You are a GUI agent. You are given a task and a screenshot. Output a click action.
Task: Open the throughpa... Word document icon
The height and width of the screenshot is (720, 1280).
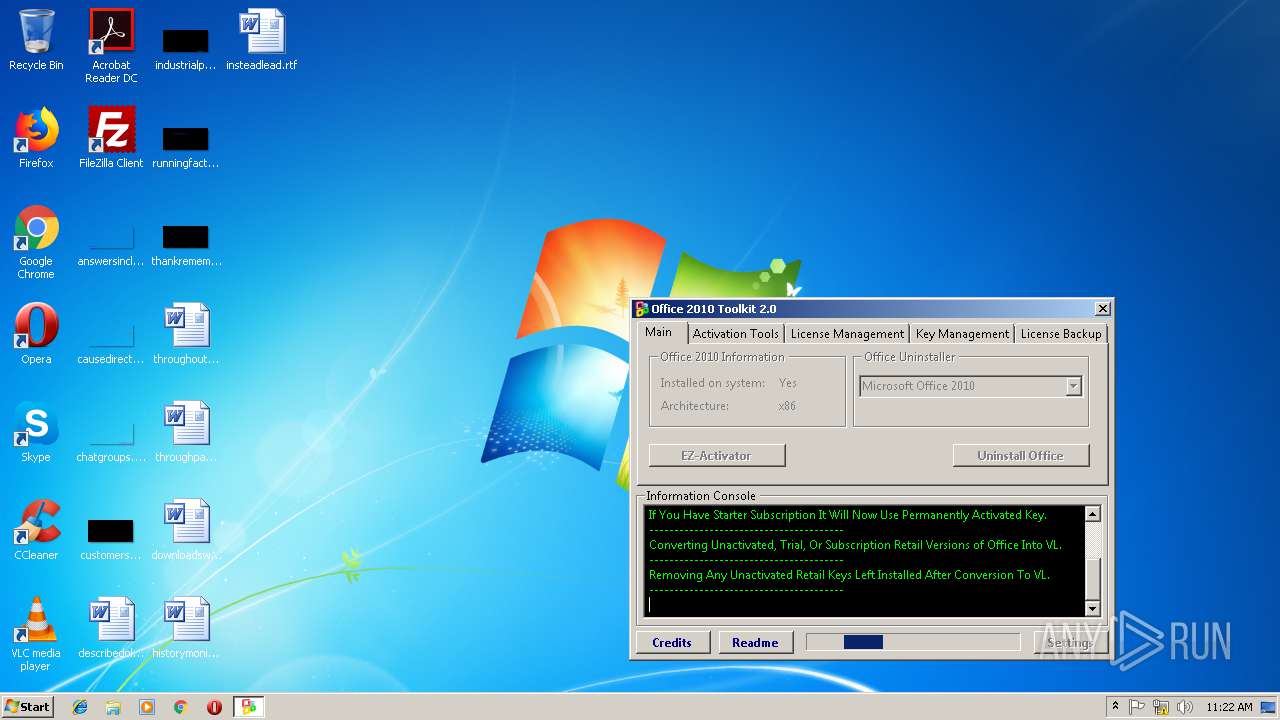(186, 432)
